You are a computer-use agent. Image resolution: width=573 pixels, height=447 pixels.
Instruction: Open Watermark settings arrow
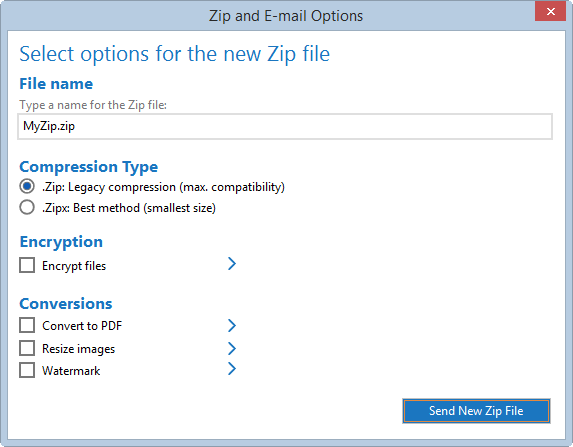click(232, 369)
